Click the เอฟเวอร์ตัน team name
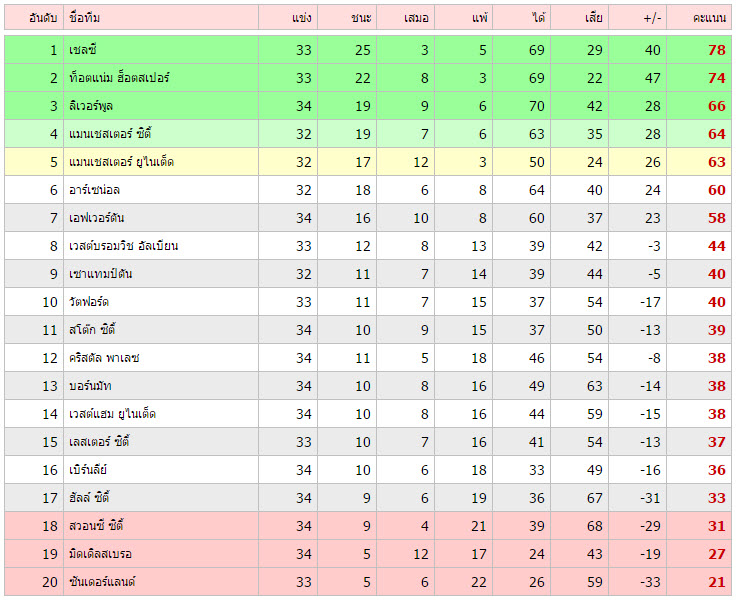736x600 pixels. click(98, 218)
